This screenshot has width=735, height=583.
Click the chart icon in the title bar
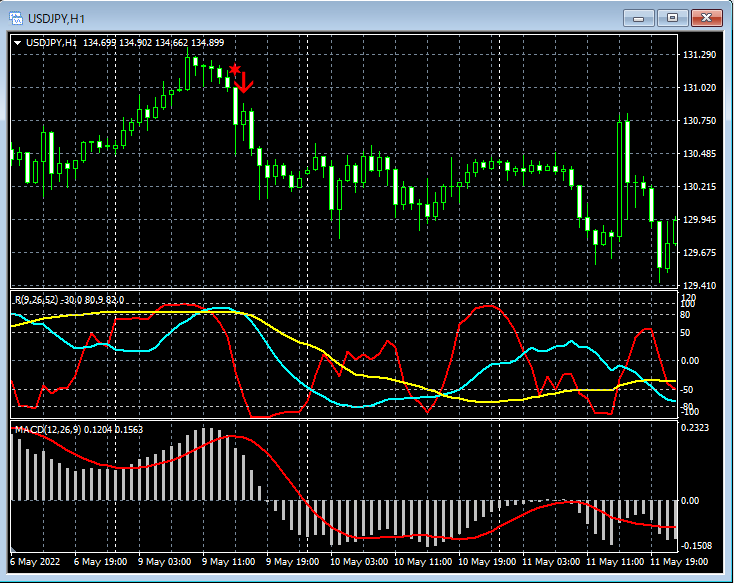coord(17,17)
